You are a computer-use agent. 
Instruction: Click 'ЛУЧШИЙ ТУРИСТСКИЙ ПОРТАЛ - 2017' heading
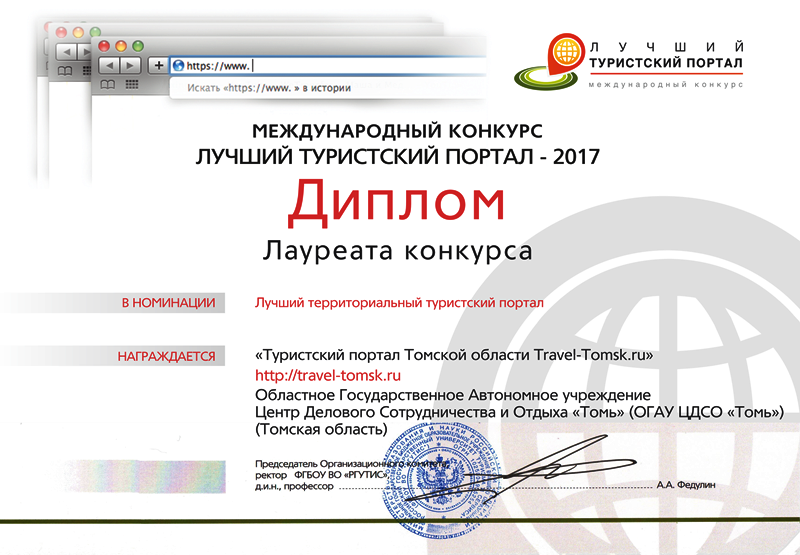tap(398, 156)
